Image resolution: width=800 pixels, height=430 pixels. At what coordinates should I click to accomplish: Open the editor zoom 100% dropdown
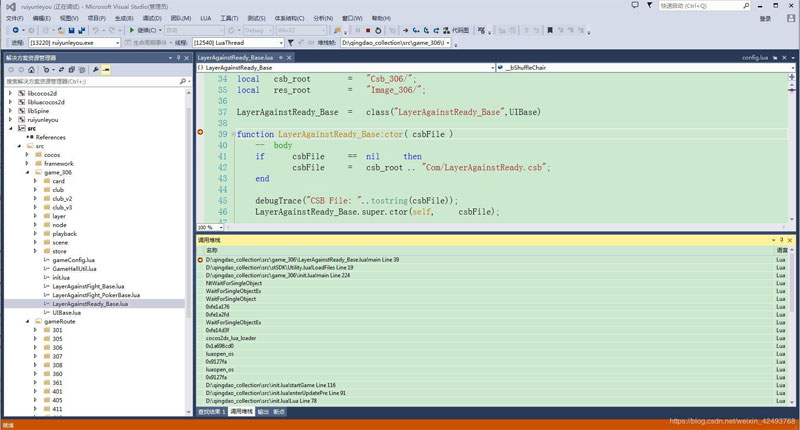[210, 227]
